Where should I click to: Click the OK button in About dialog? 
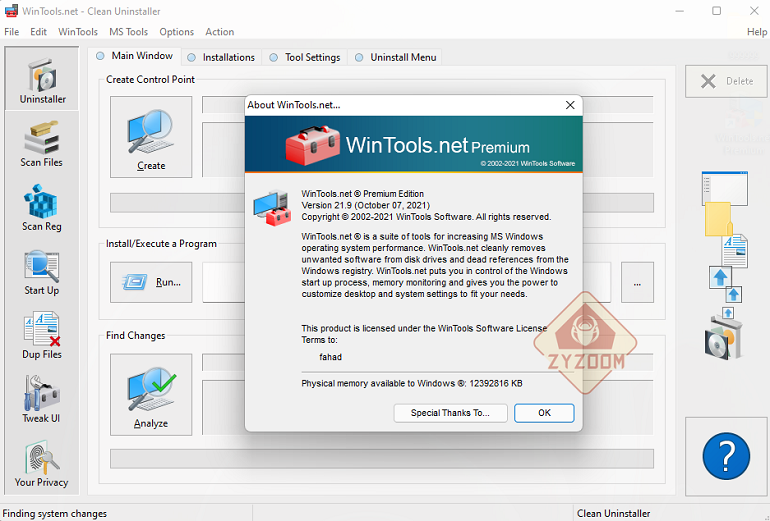pyautogui.click(x=544, y=413)
